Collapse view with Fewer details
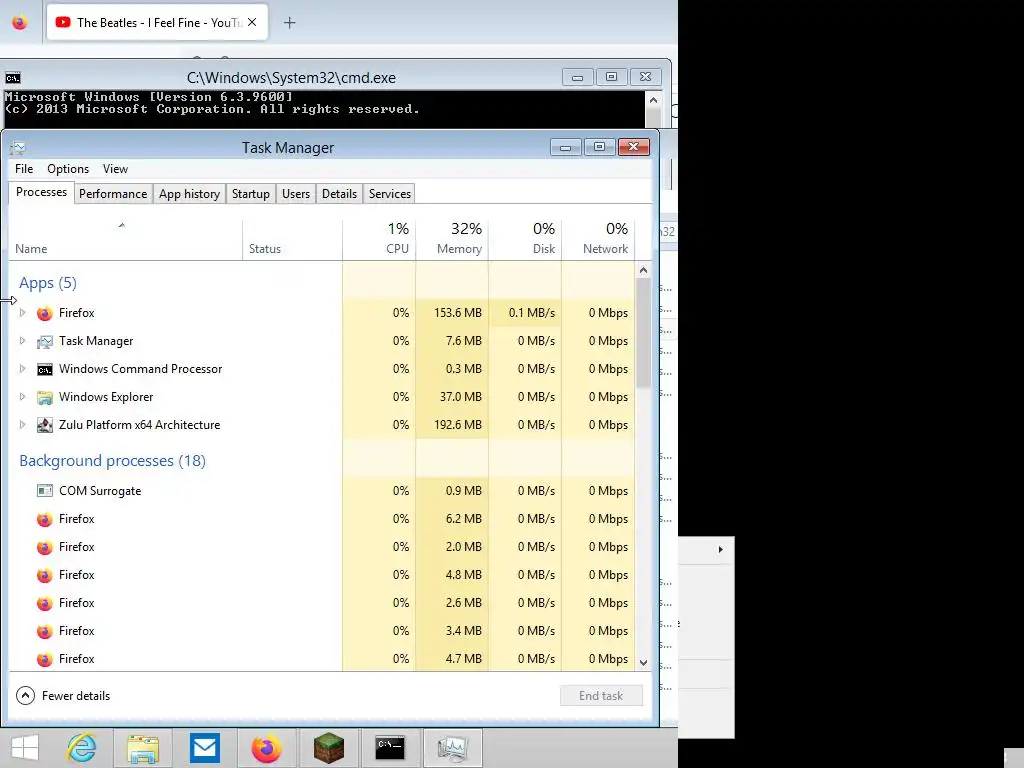The width and height of the screenshot is (1024, 768). (x=63, y=696)
